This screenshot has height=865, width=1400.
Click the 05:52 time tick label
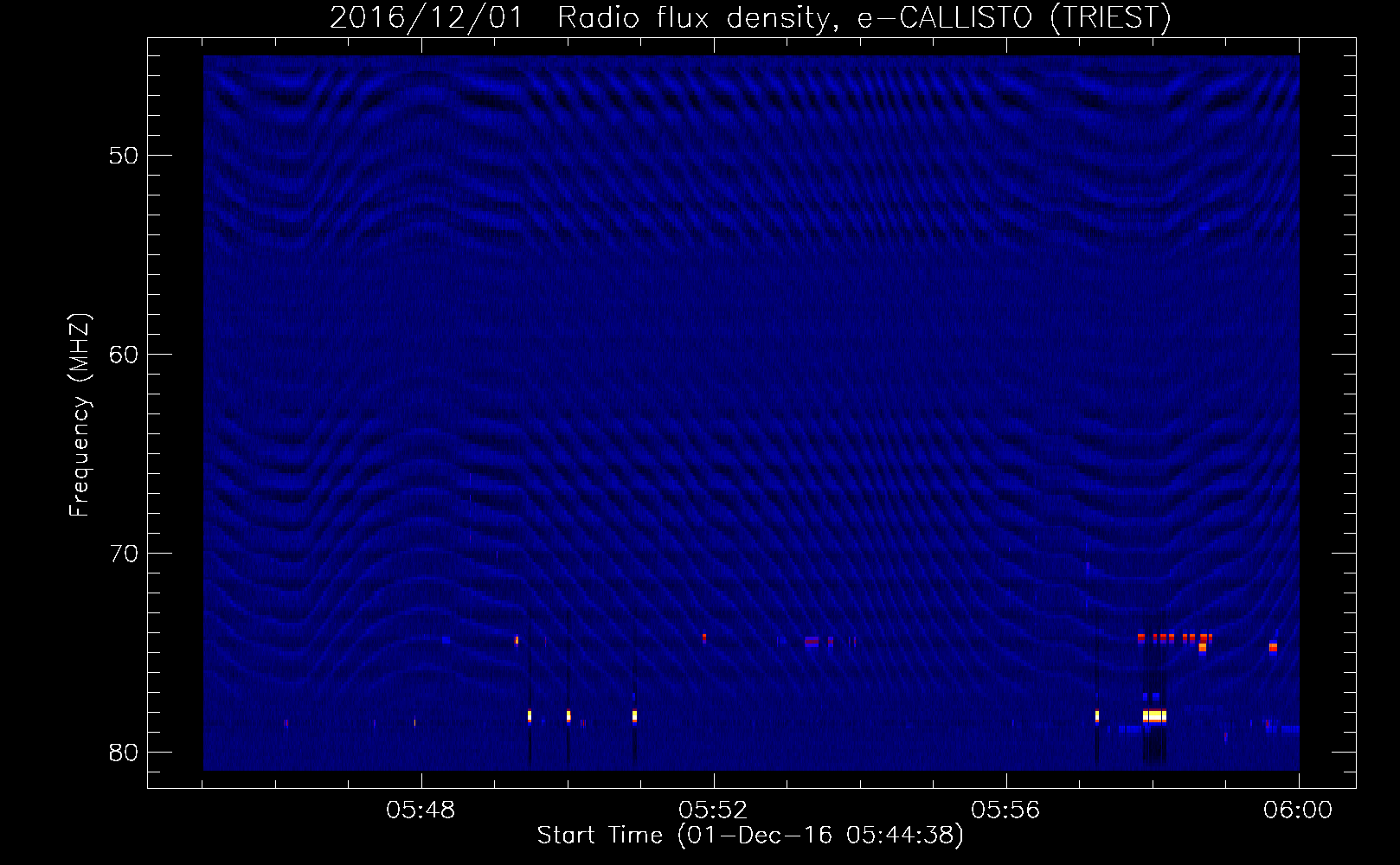coord(714,811)
